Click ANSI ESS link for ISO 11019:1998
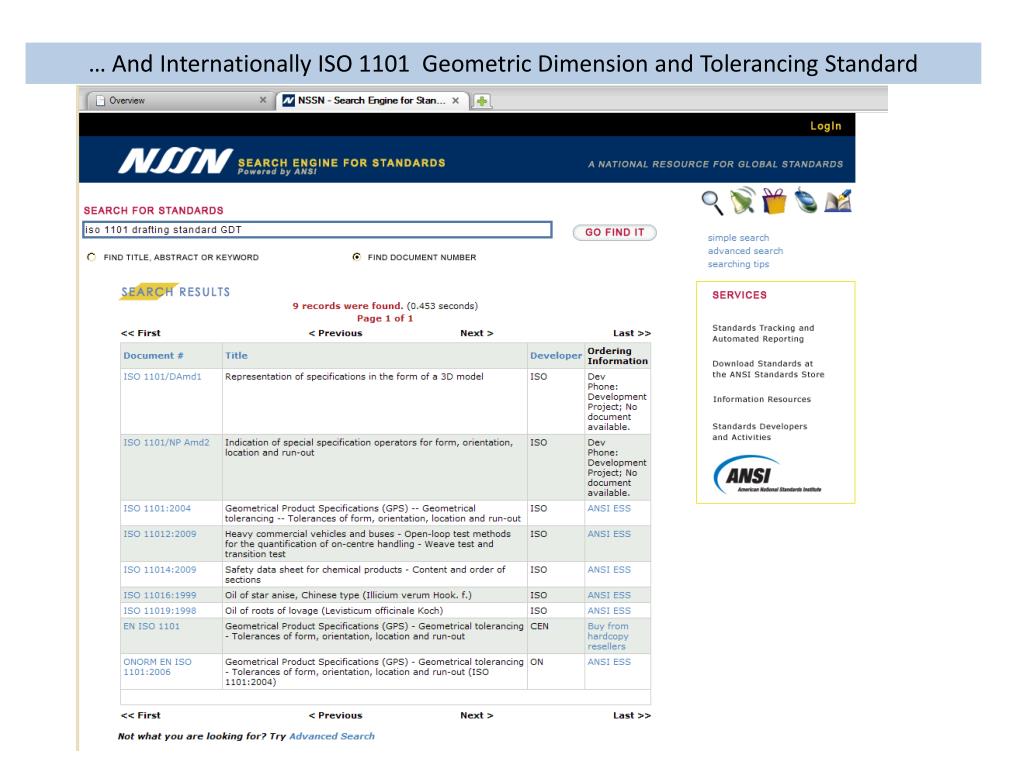Screen dimensions: 1024x768 609,611
